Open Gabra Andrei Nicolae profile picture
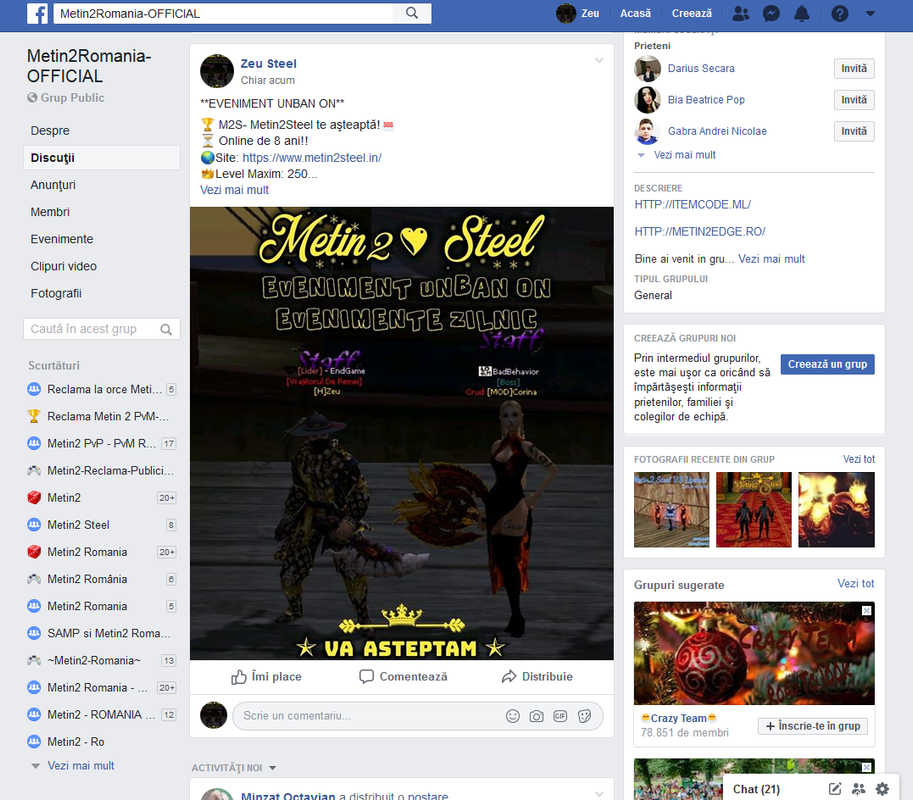Screen dimensions: 913x800 647,131
